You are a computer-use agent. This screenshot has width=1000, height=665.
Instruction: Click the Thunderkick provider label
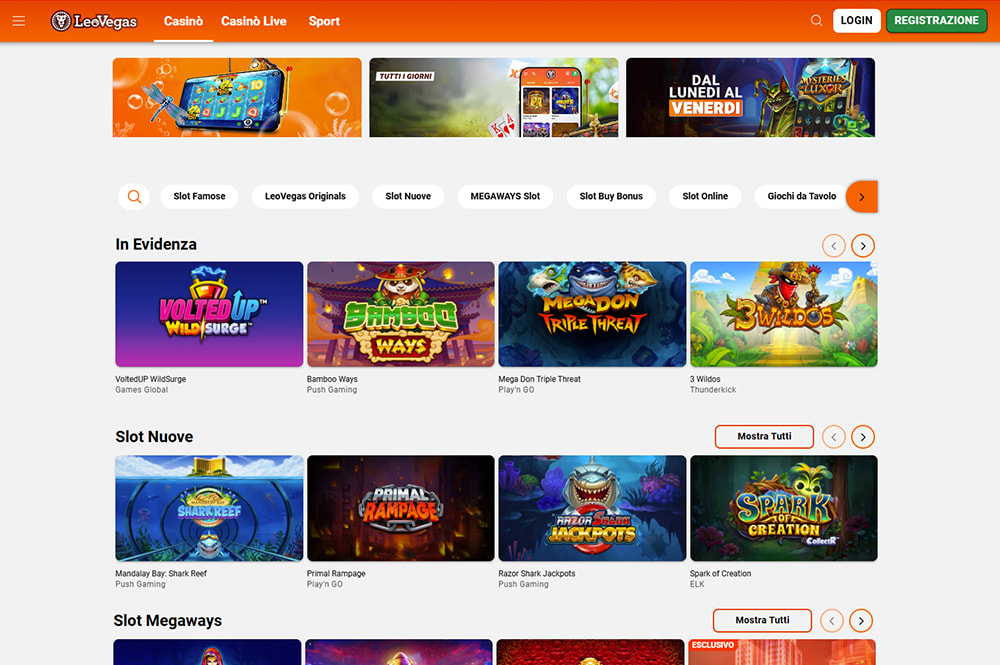[x=713, y=390]
